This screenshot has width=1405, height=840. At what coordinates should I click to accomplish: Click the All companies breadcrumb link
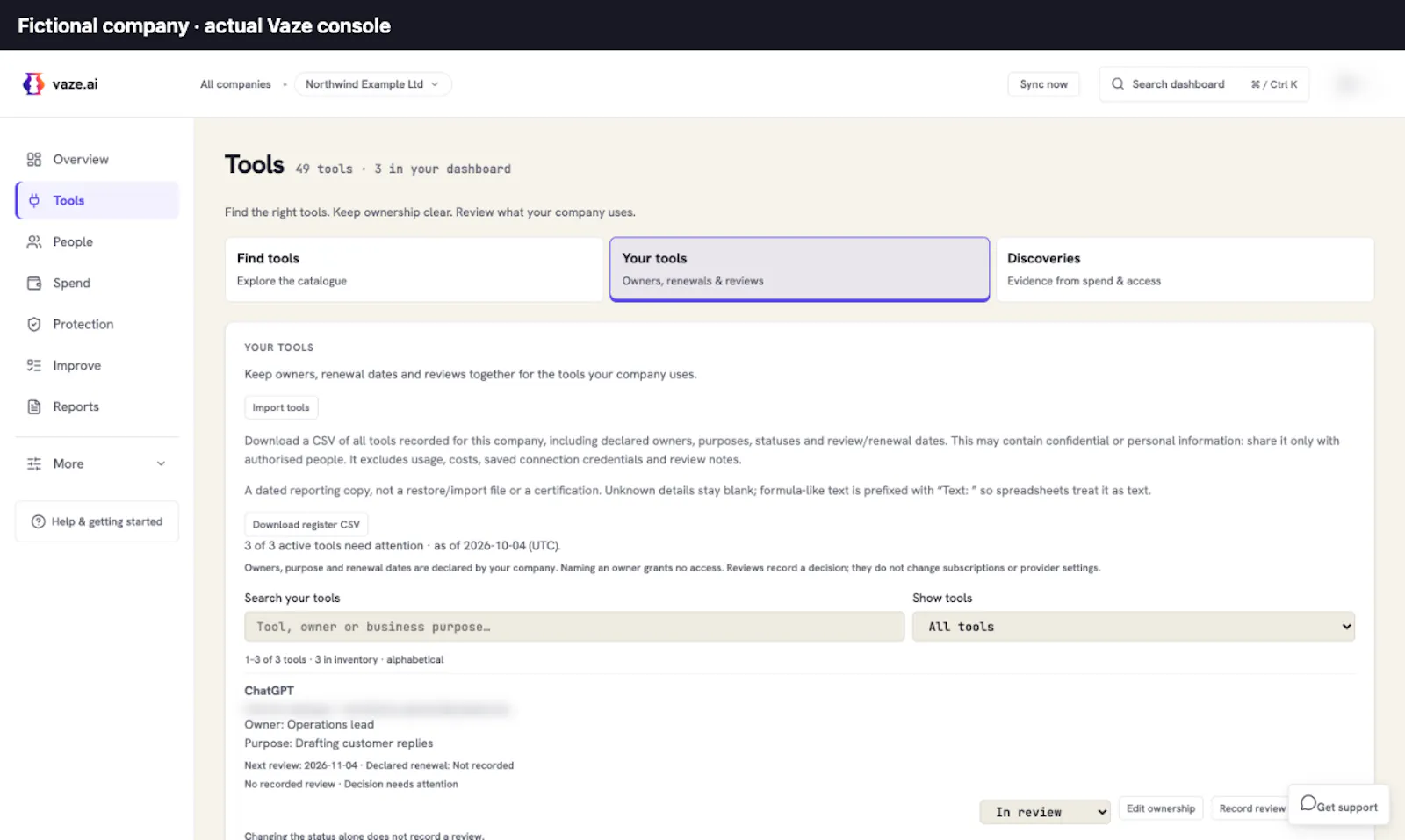tap(235, 84)
